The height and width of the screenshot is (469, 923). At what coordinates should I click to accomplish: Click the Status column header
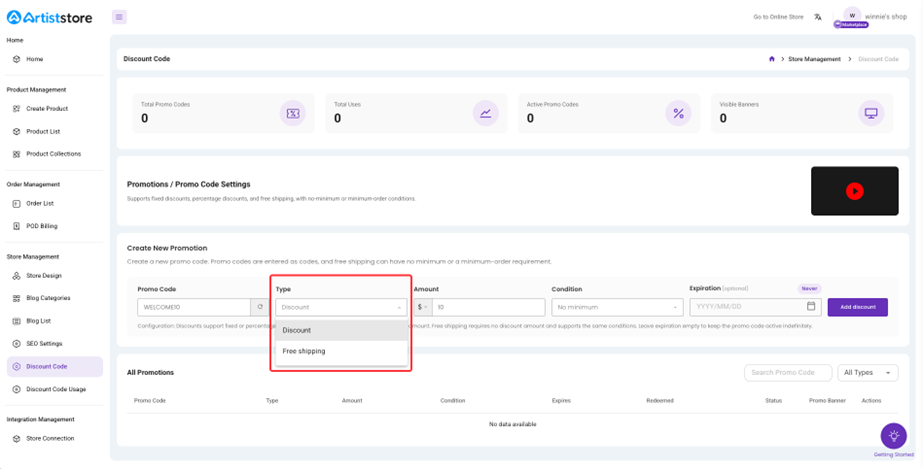[773, 401]
